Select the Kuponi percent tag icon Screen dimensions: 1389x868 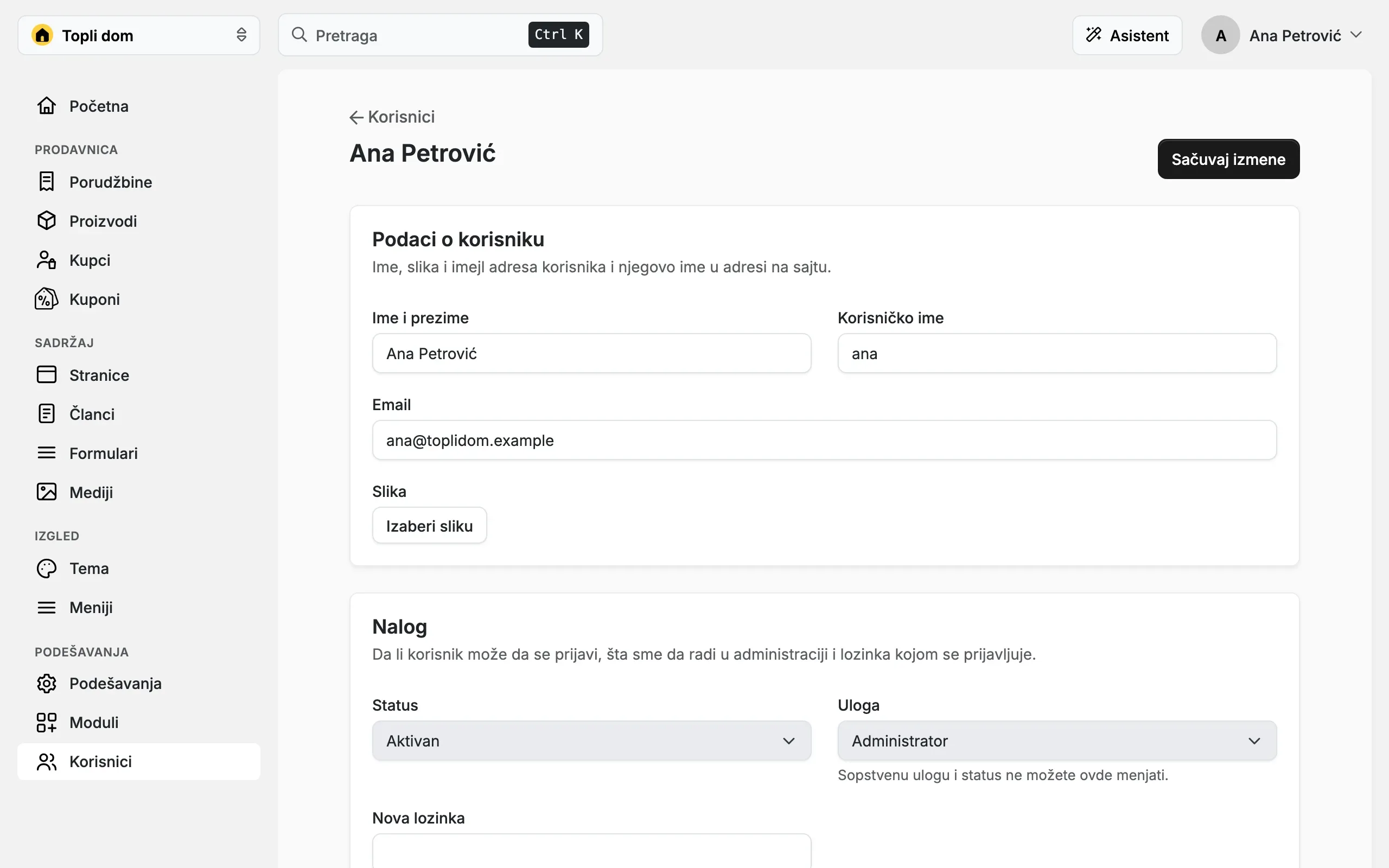click(x=47, y=298)
